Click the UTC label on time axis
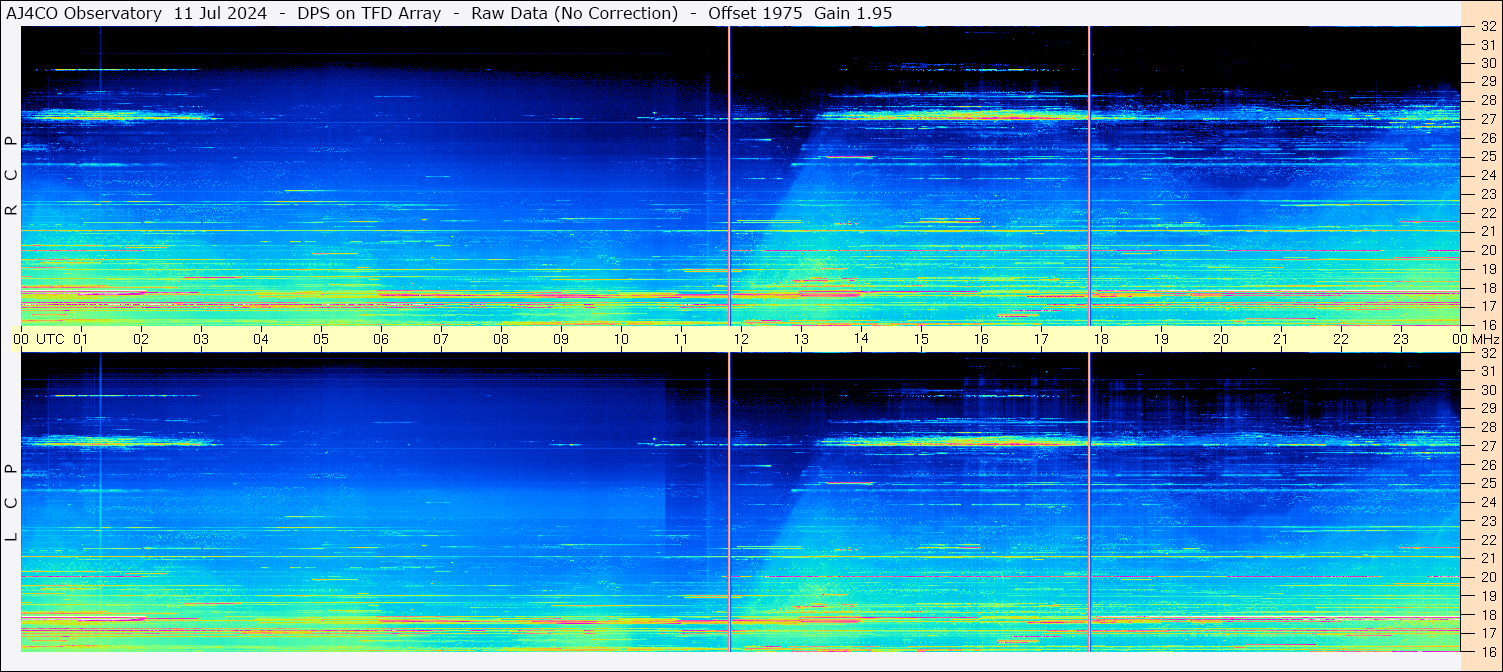 [51, 339]
